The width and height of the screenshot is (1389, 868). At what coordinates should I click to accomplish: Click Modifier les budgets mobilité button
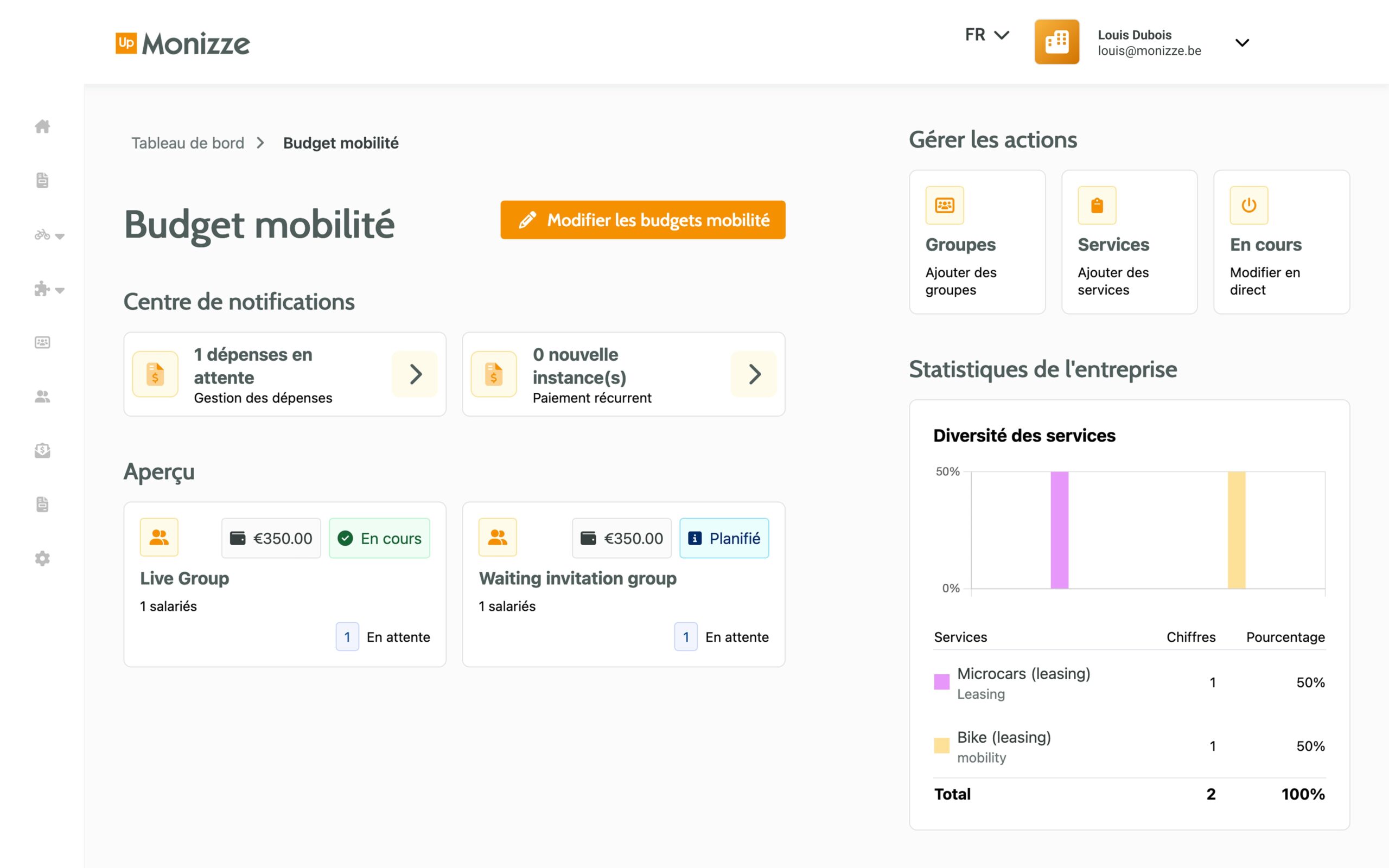[642, 220]
